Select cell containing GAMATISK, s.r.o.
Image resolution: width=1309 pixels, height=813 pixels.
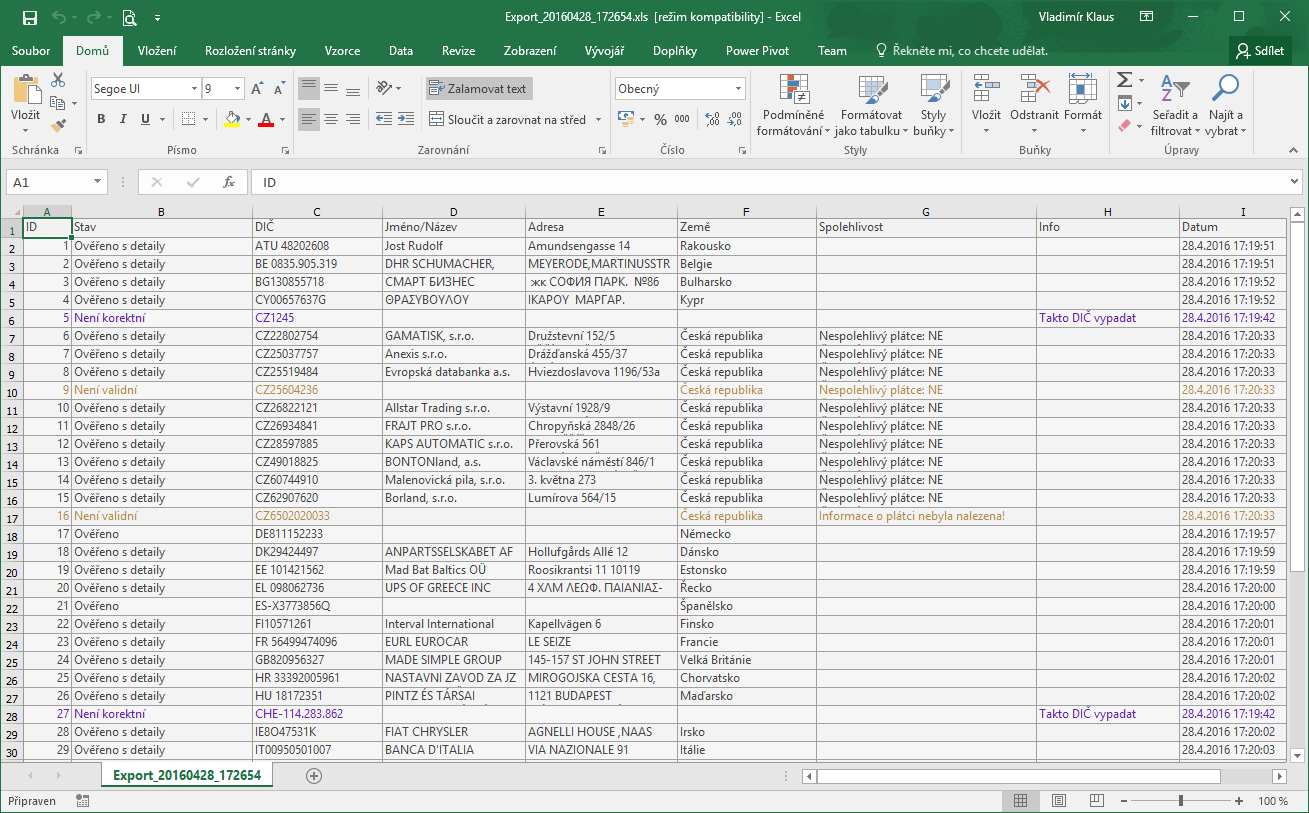coord(453,336)
